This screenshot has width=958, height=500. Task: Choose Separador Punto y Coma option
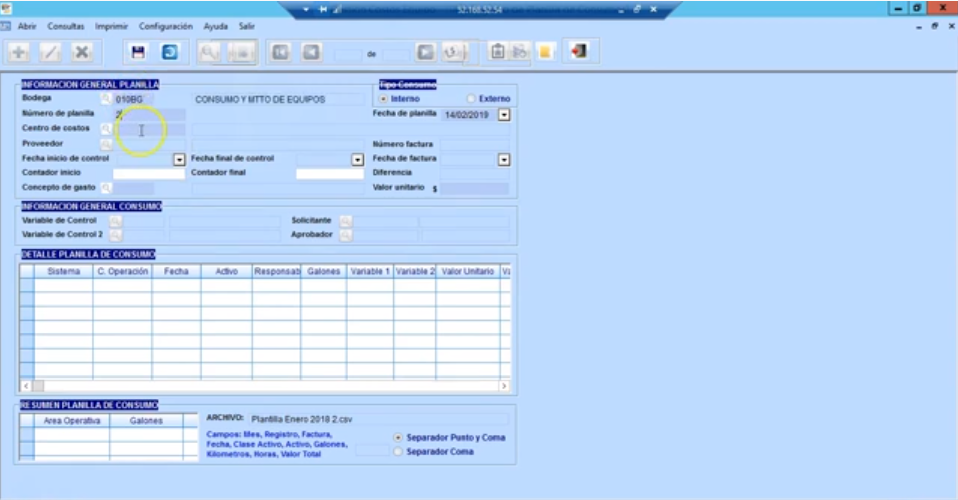398,438
